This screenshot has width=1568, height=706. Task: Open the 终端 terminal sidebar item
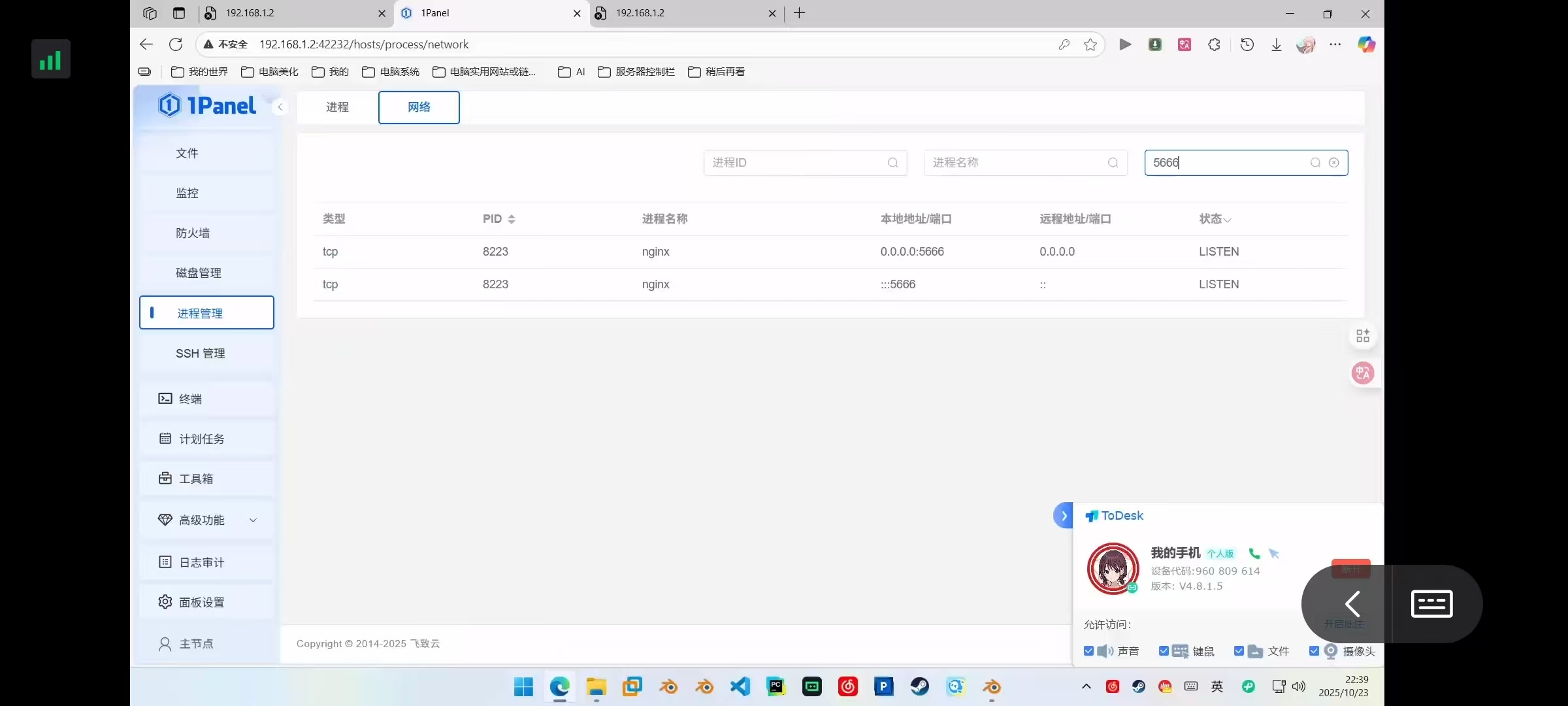(x=190, y=399)
